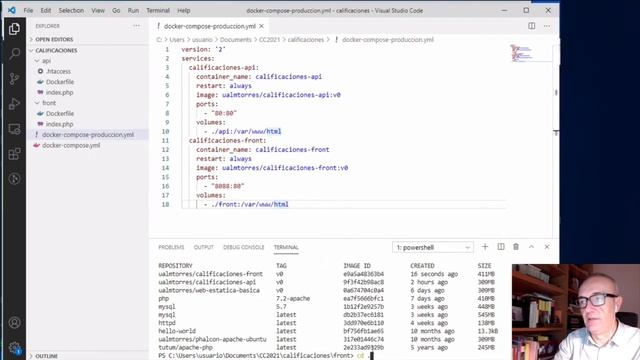Viewport: 640px width, 360px height.
Task: Open the Accounts menu icon
Action: 14,323
